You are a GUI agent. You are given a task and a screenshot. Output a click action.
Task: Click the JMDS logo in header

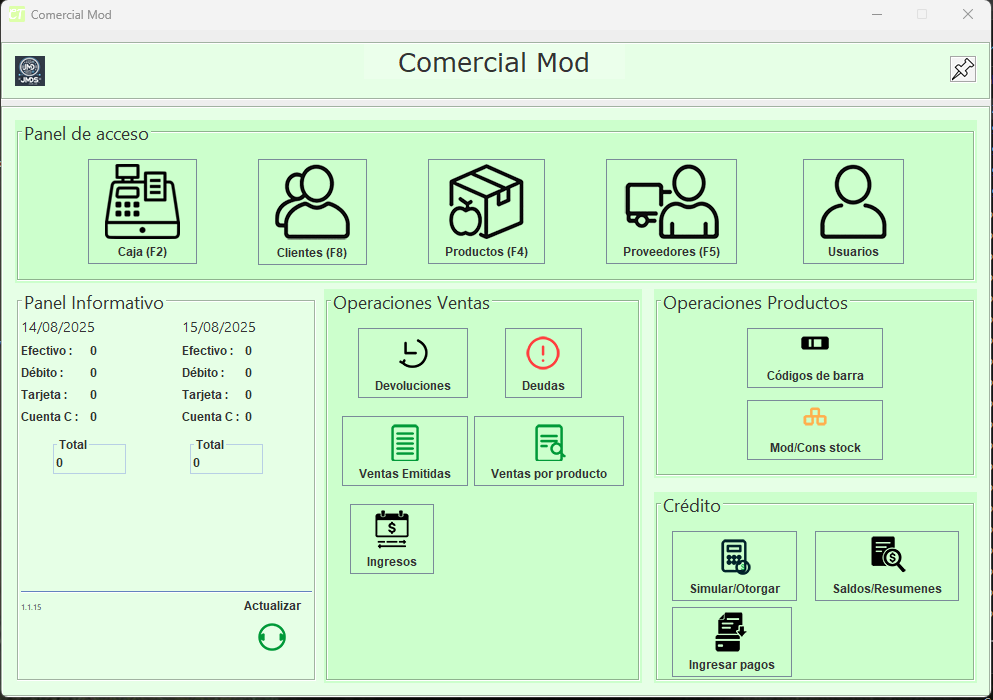pyautogui.click(x=30, y=71)
